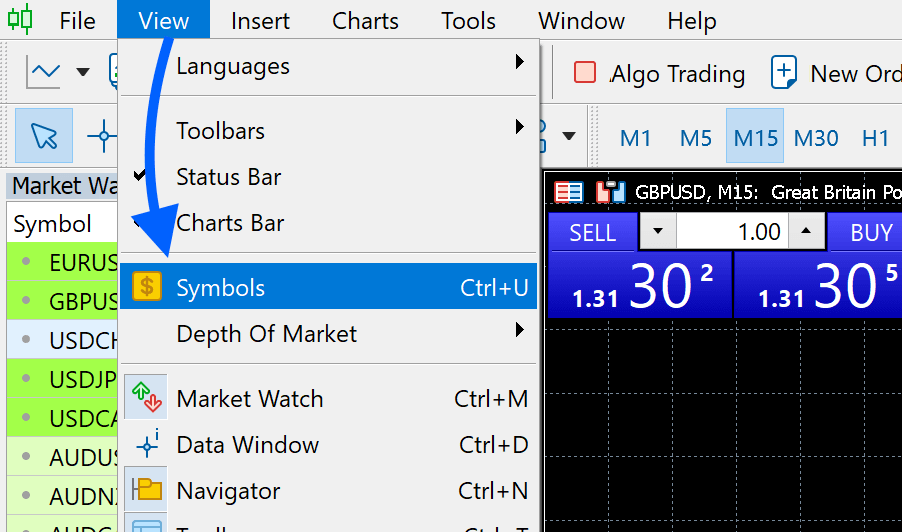Screen dimensions: 902x532
Task: Toggle the Charts Bar option
Action: [x=328, y=223]
